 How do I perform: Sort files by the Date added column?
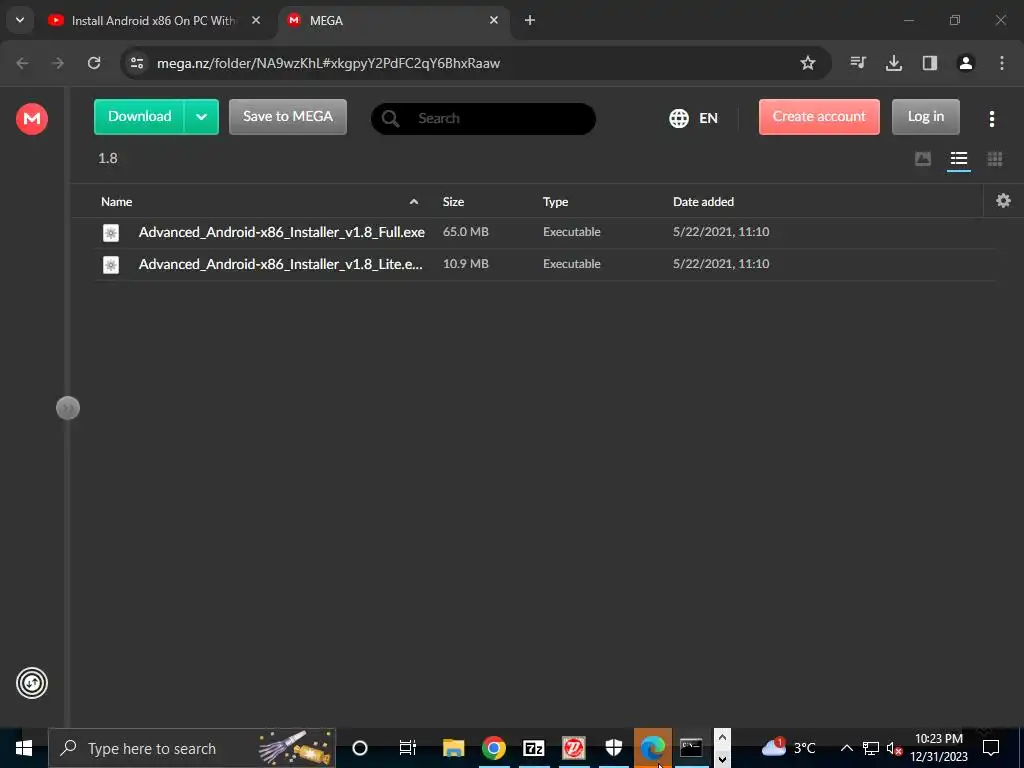click(703, 202)
